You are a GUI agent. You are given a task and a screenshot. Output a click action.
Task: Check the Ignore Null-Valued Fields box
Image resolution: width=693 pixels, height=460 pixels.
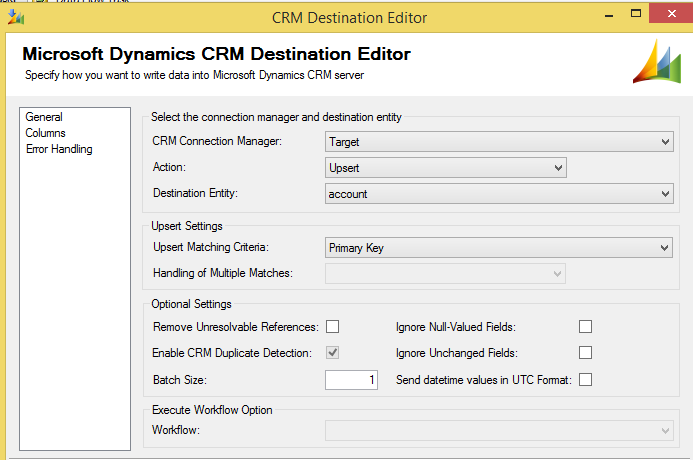586,327
